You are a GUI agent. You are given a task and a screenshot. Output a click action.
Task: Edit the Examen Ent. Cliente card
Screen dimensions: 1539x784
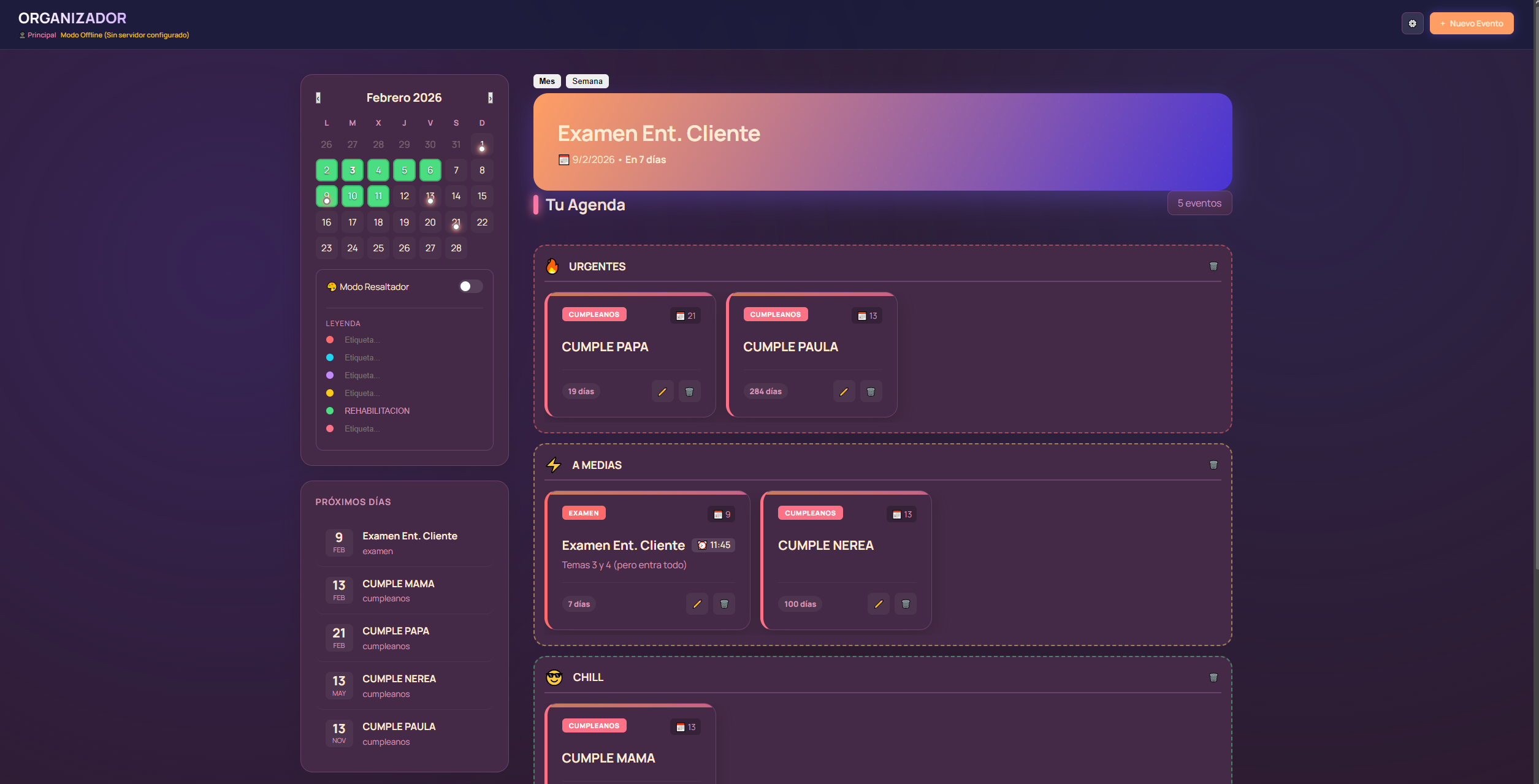[697, 604]
